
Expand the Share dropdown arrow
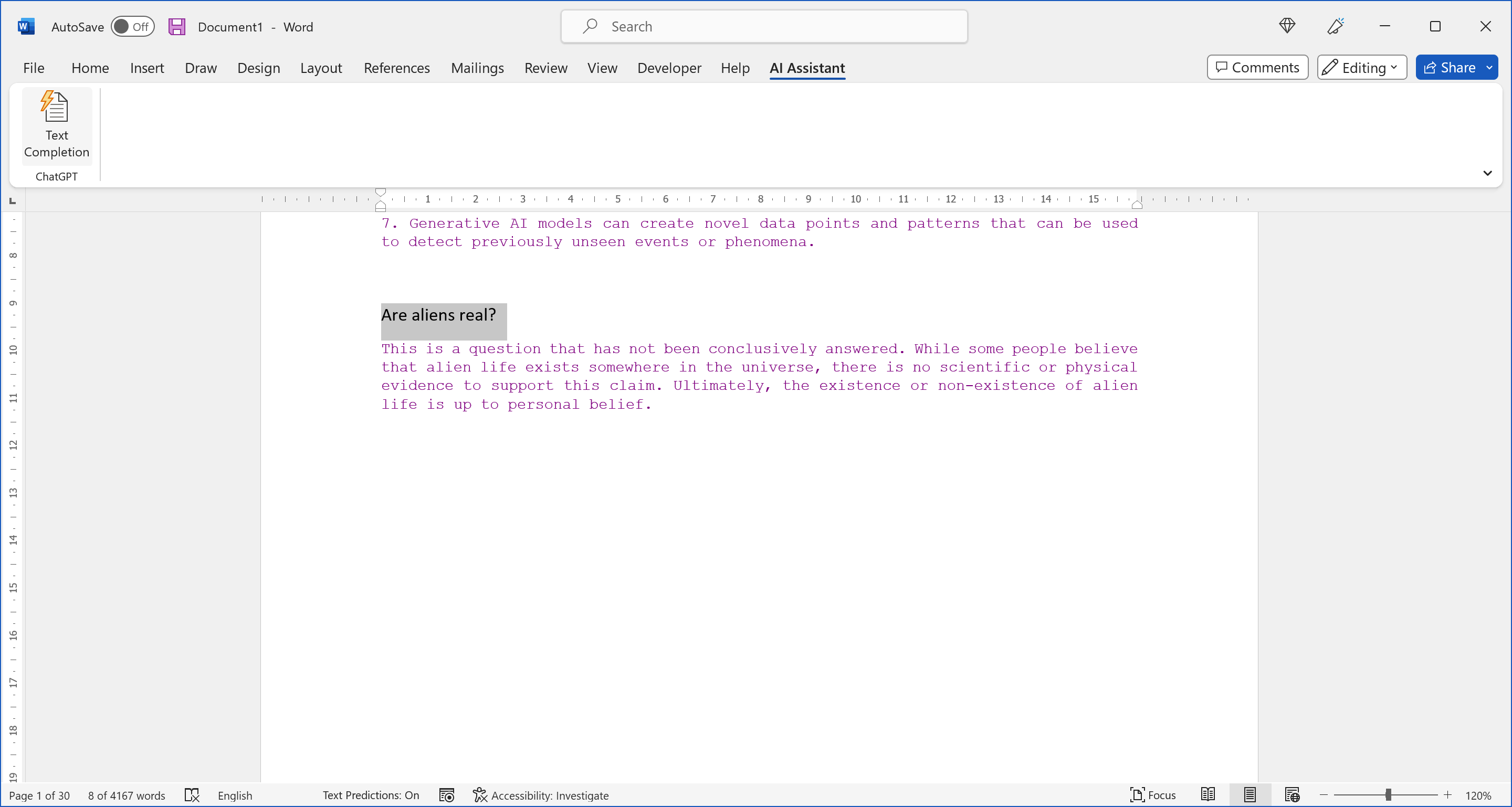click(1489, 68)
